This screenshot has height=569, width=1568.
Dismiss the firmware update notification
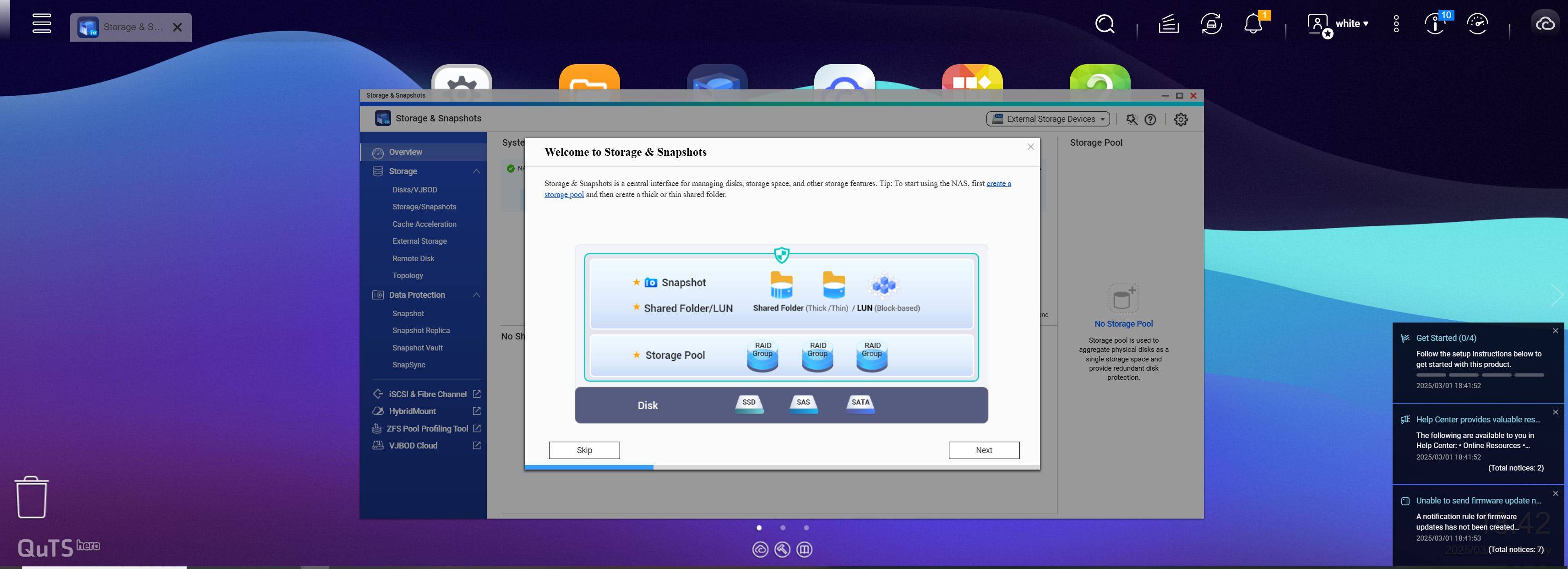tap(1555, 494)
